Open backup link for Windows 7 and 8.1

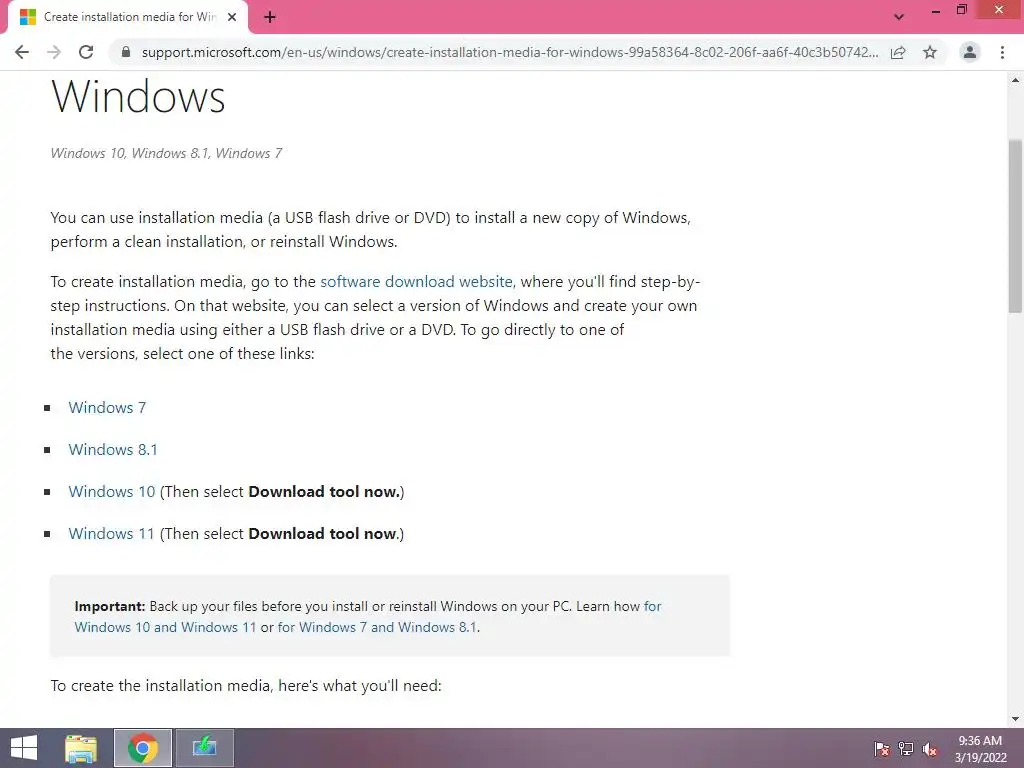[377, 627]
